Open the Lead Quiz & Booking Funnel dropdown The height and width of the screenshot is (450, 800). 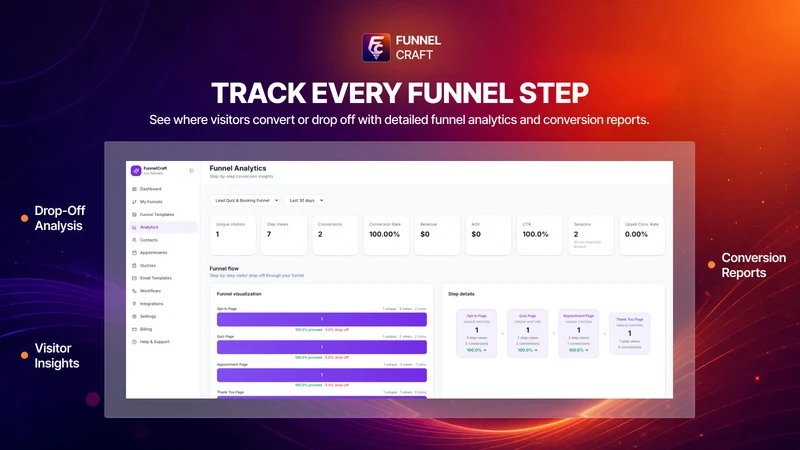tap(245, 201)
